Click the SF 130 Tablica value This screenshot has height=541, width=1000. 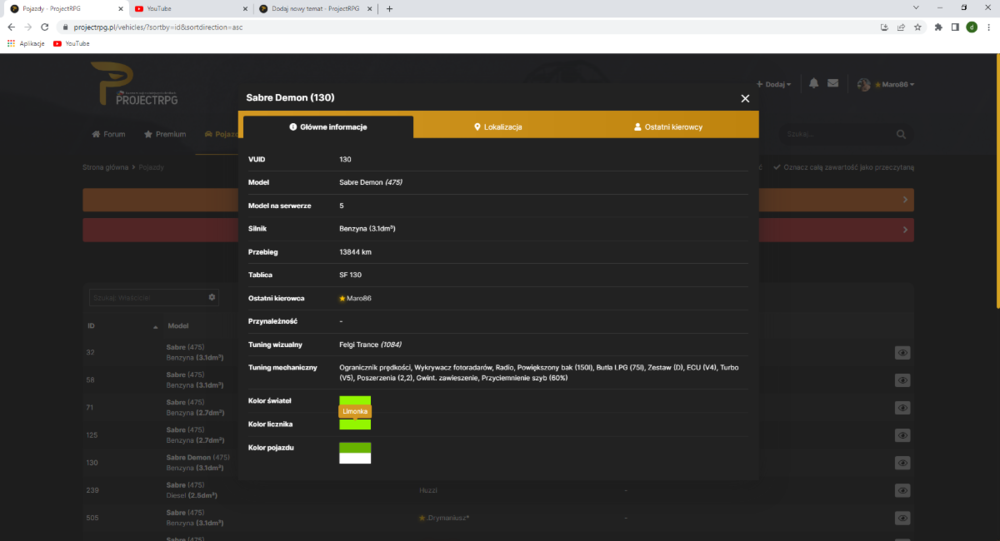point(350,275)
